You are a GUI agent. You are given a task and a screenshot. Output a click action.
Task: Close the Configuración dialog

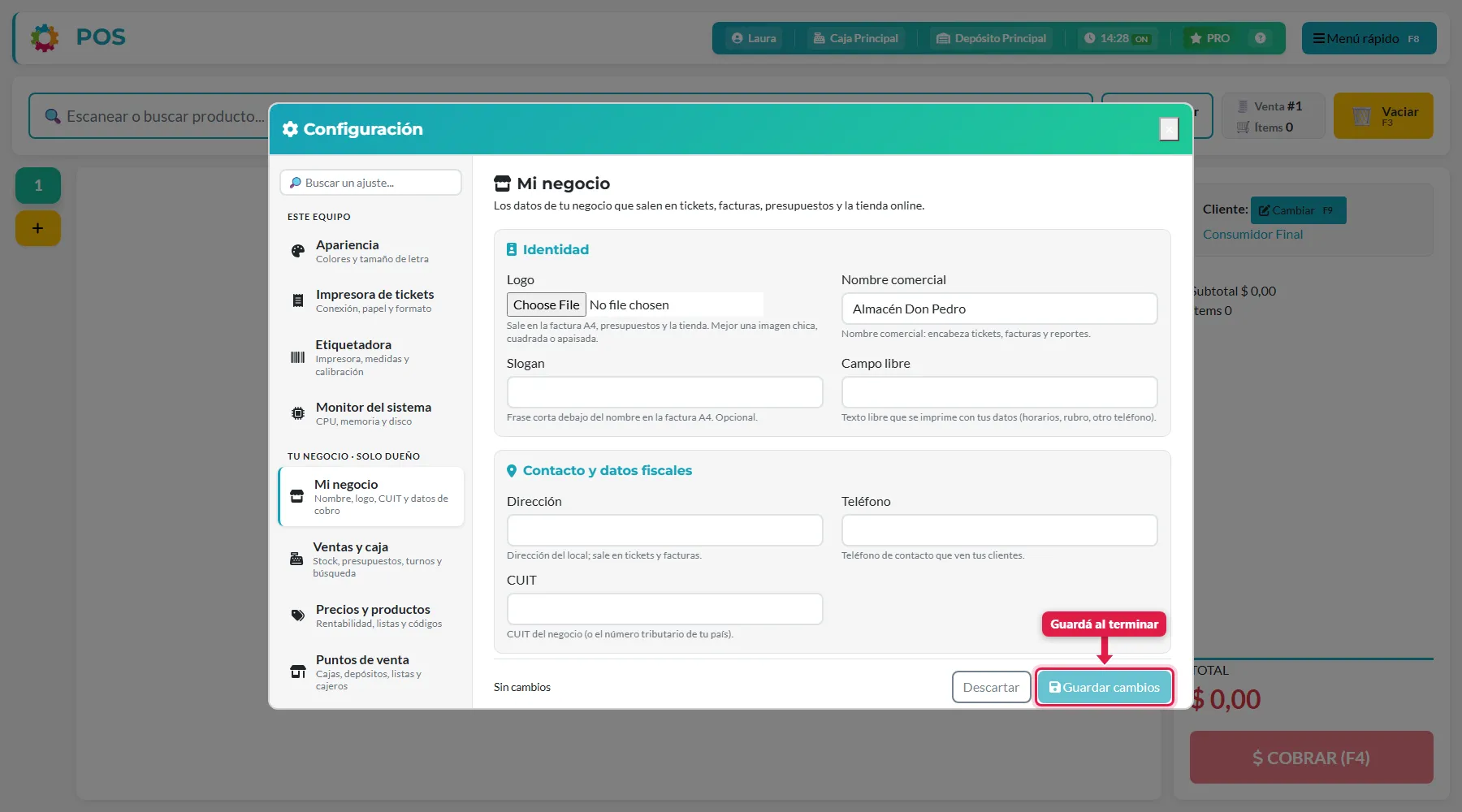point(1169,129)
